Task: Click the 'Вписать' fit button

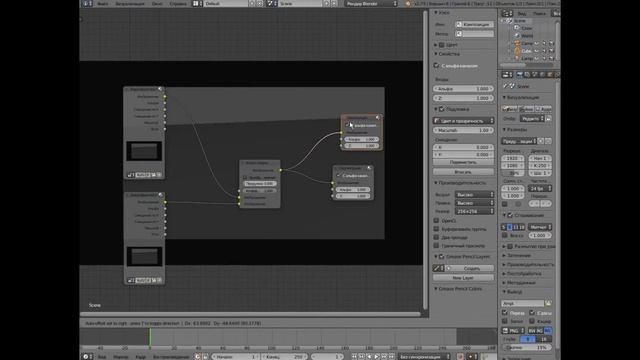Action: (463, 172)
